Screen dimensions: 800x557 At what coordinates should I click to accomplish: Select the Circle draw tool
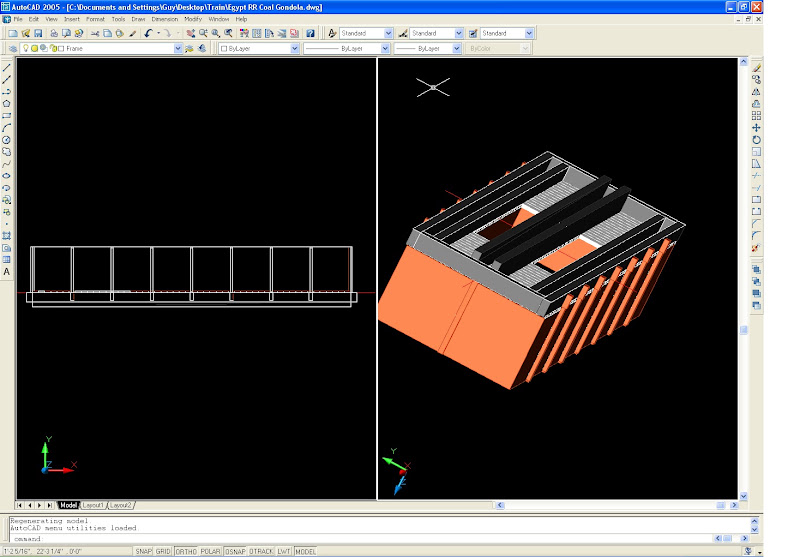click(7, 140)
